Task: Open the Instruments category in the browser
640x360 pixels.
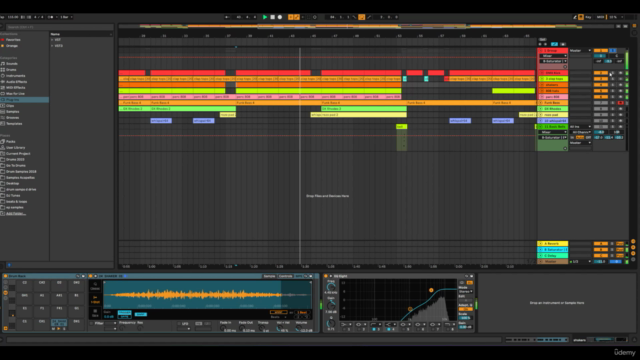Action: (x=16, y=76)
